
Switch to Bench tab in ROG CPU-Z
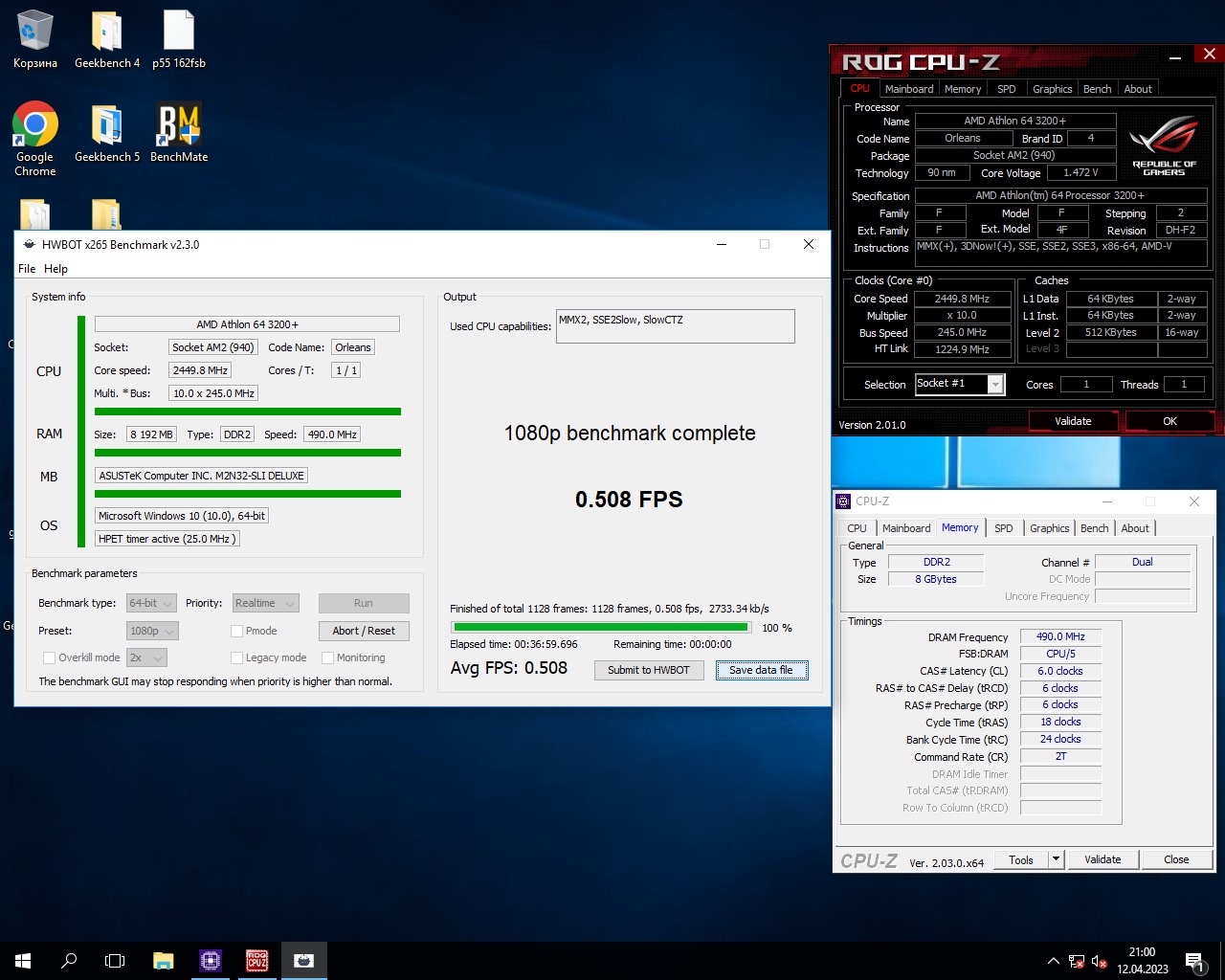pyautogui.click(x=1097, y=89)
